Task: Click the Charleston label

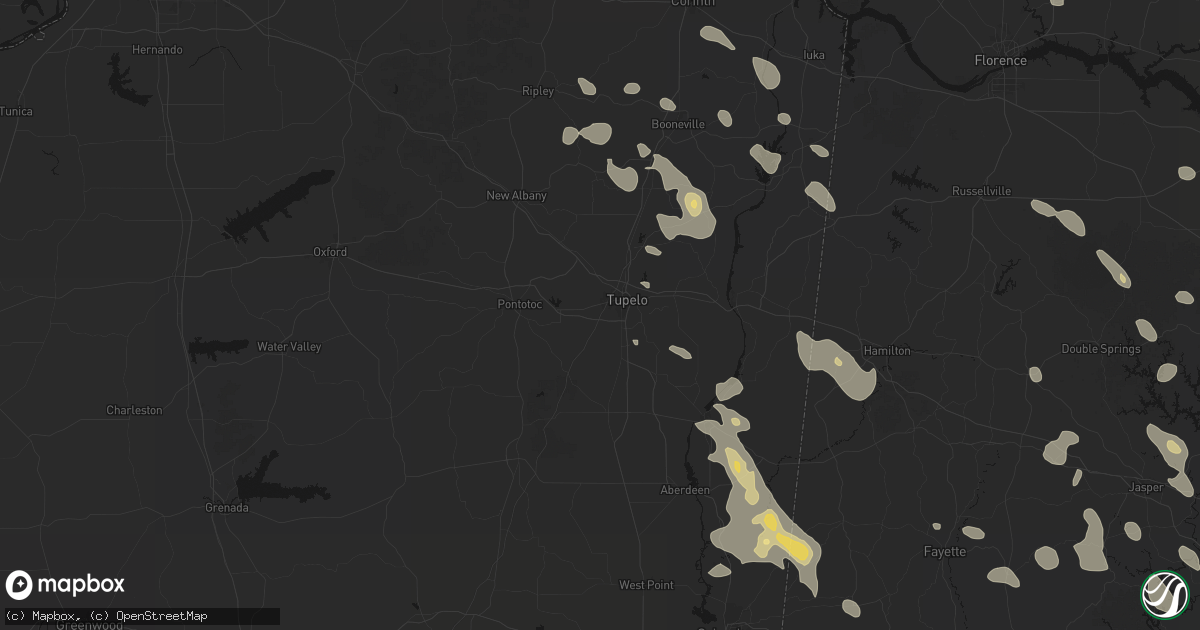Action: [134, 410]
